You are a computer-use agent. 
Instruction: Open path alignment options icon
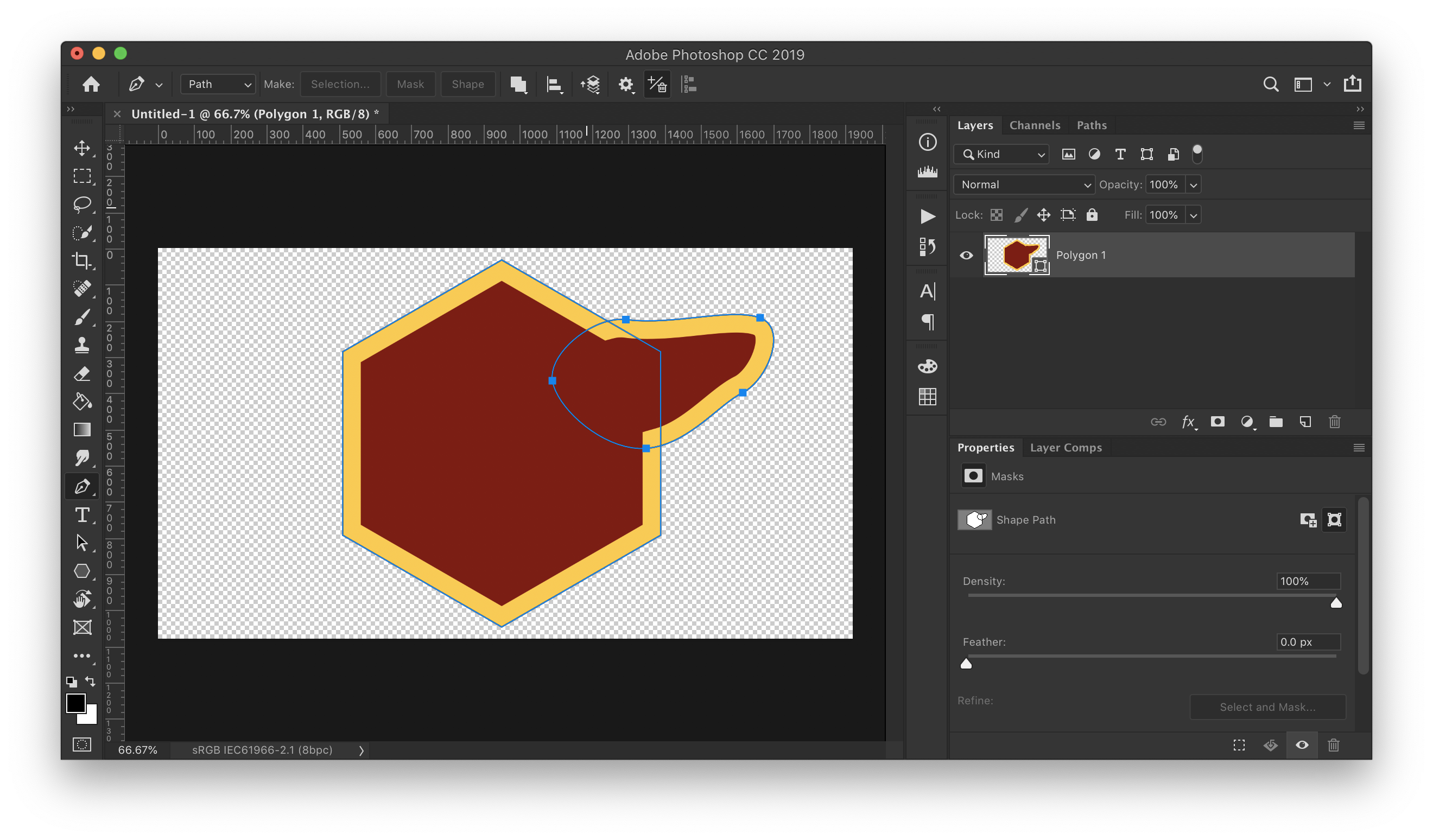(554, 85)
